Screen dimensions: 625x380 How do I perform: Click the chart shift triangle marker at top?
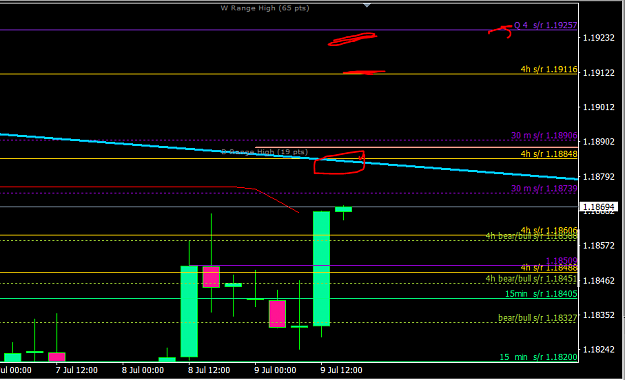pyautogui.click(x=367, y=5)
